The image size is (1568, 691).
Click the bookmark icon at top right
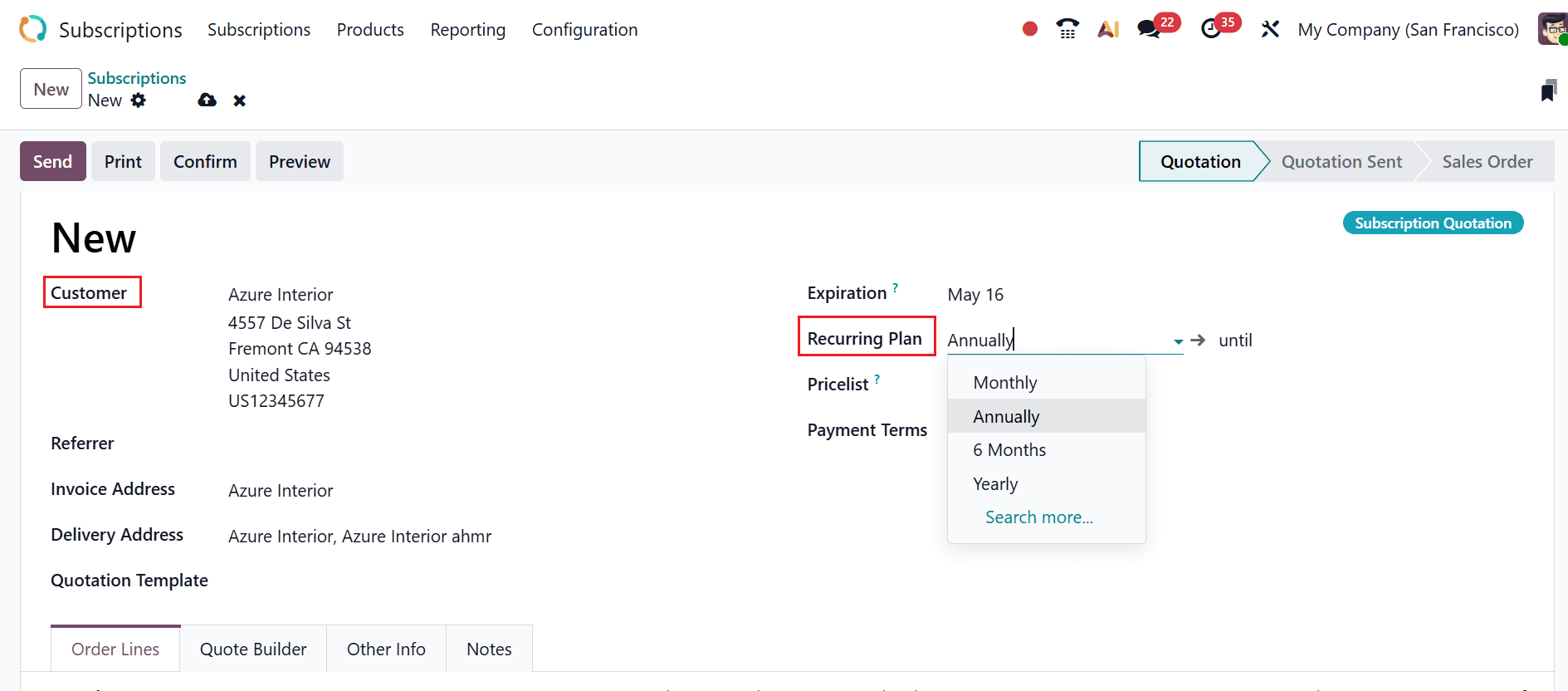tap(1548, 91)
